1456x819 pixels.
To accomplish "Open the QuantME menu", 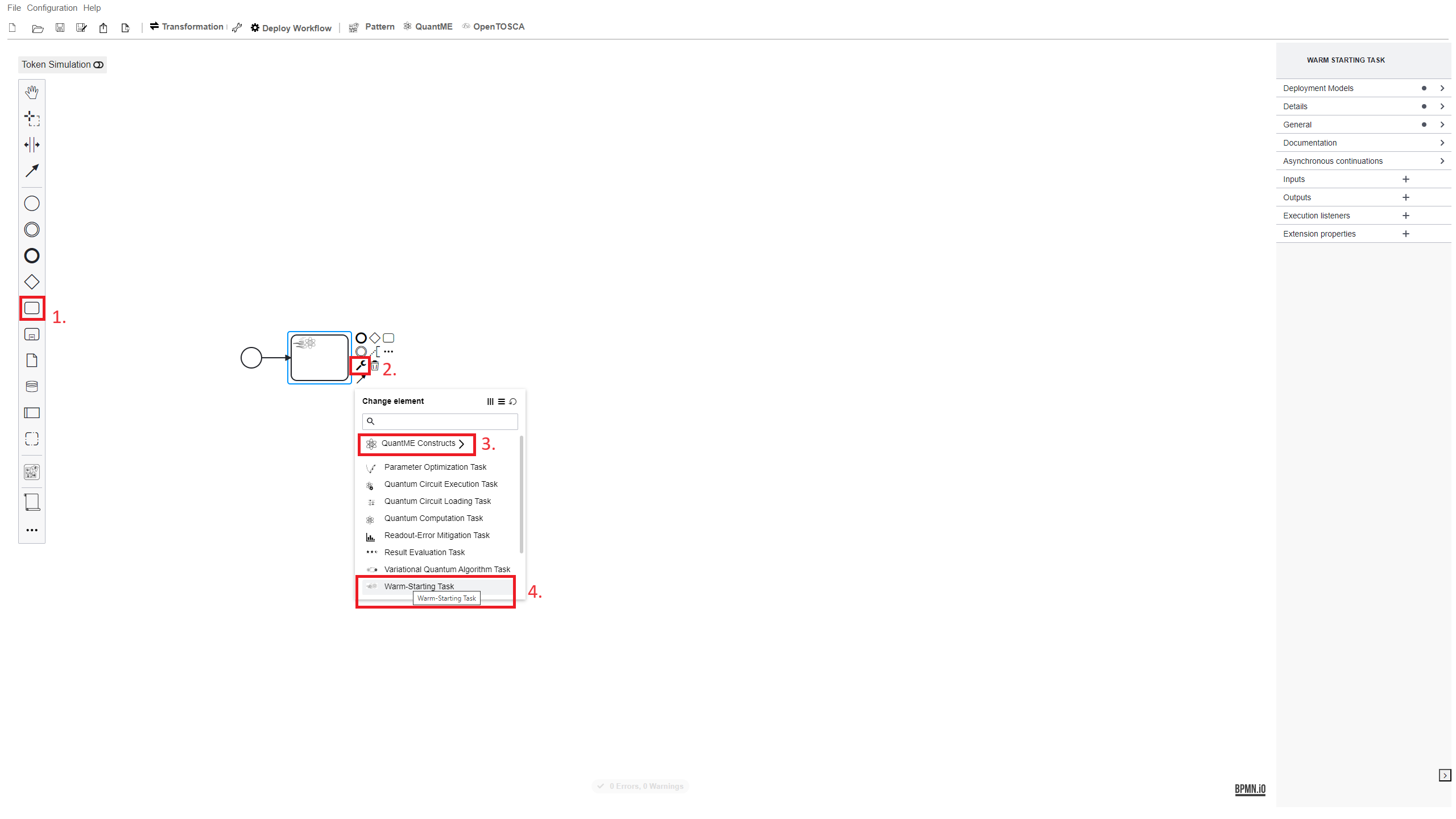I will tap(433, 26).
